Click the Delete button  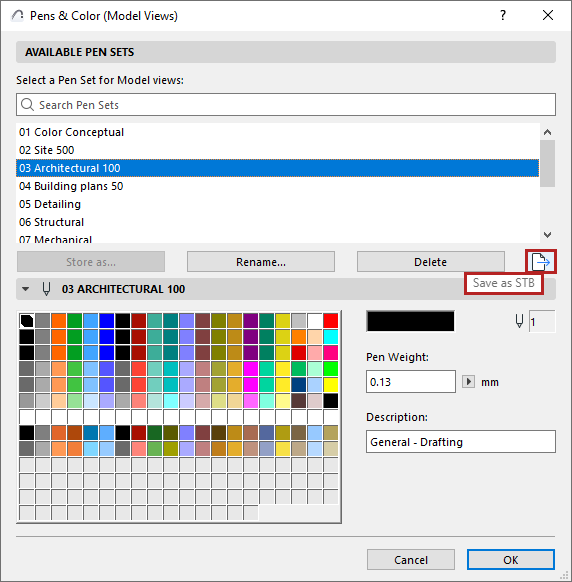431,262
